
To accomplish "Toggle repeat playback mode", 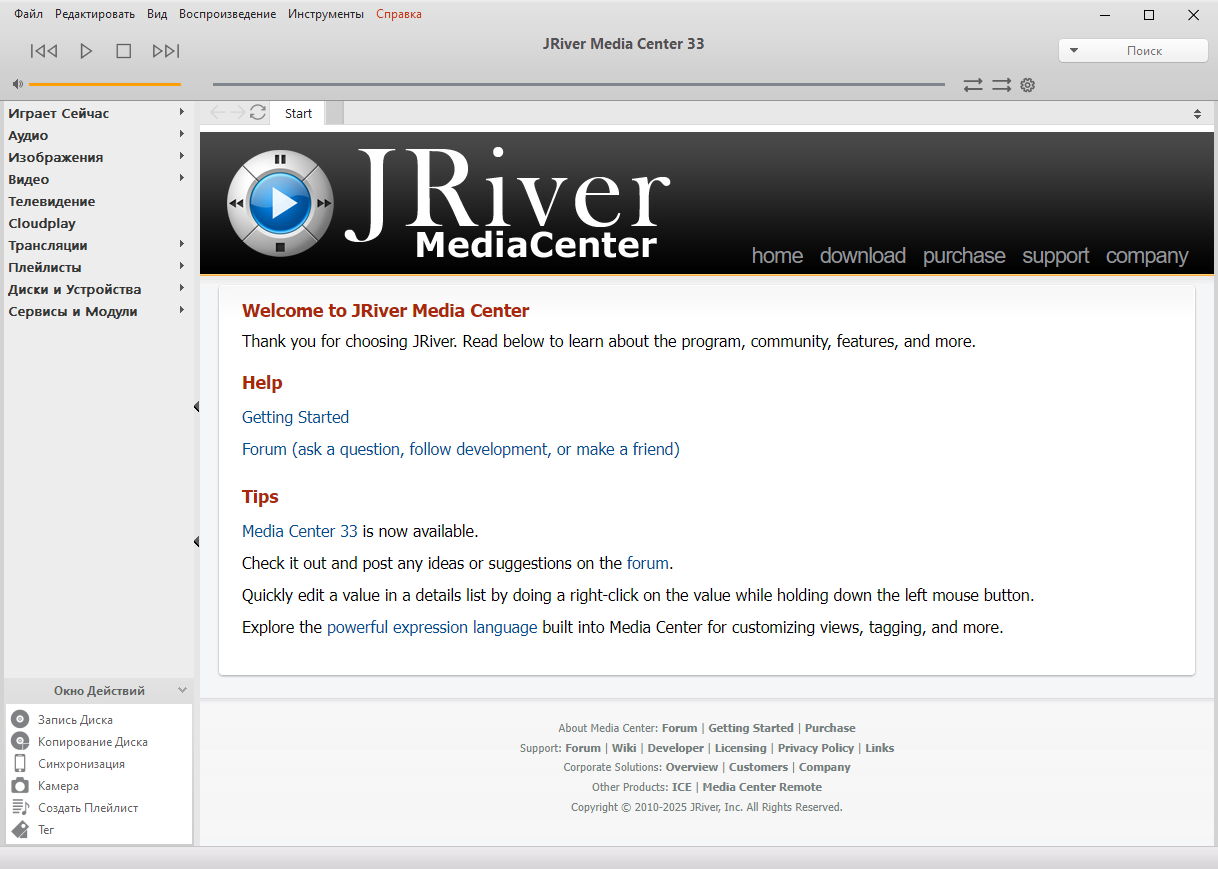I will [x=973, y=85].
